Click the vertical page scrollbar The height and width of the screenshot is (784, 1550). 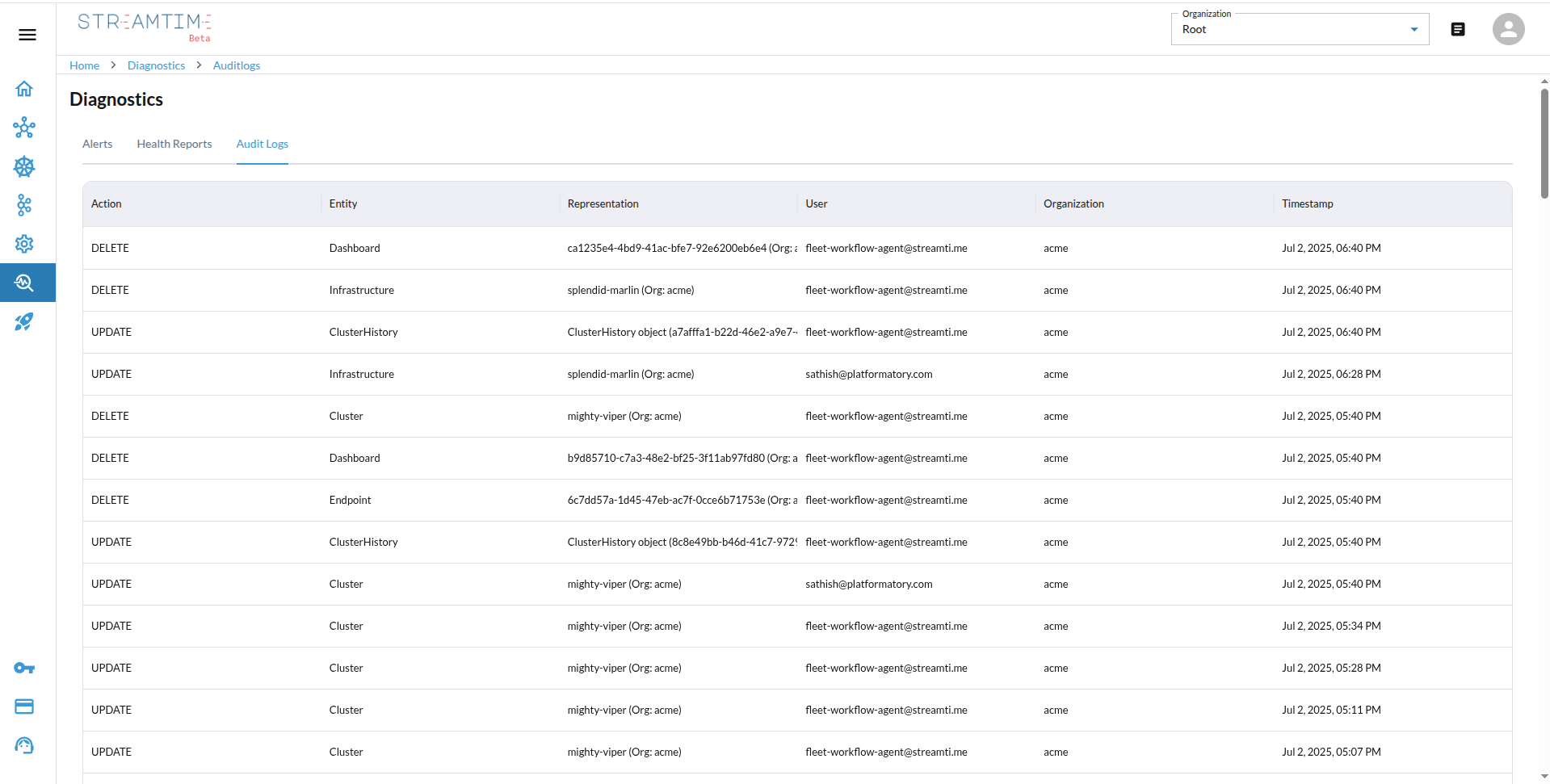click(x=1544, y=143)
